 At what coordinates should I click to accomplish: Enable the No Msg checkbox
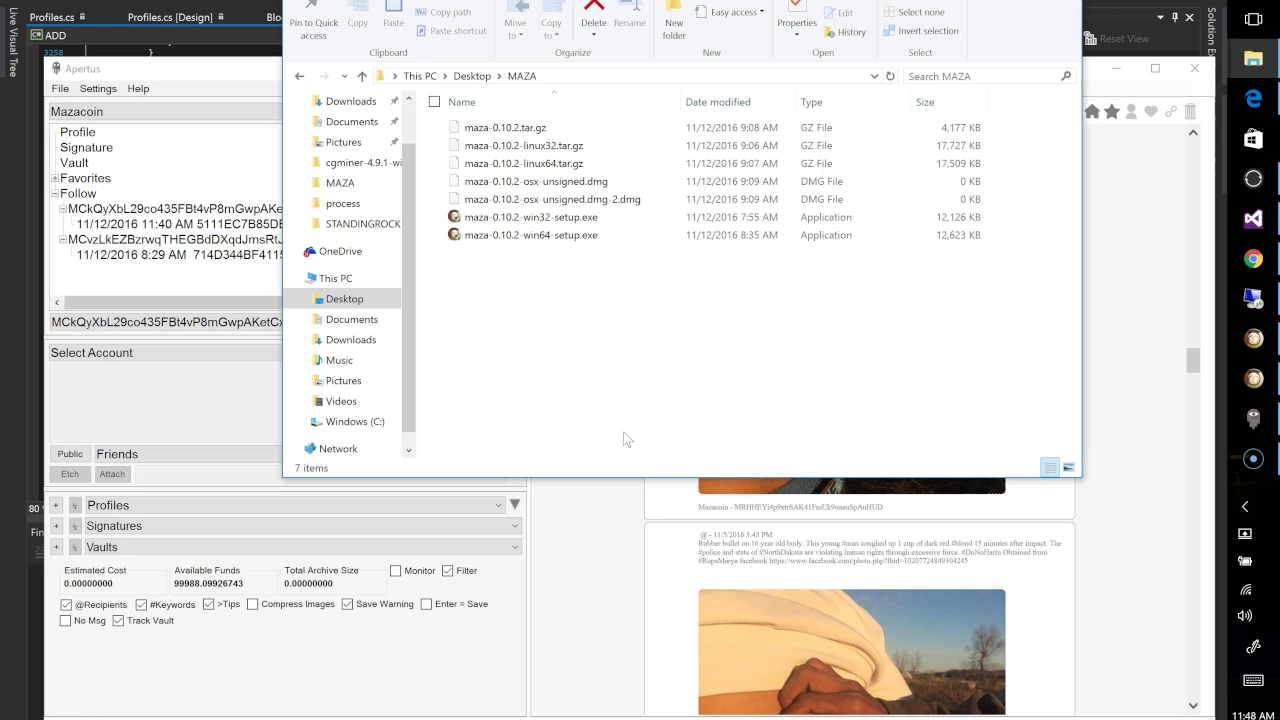click(x=66, y=621)
